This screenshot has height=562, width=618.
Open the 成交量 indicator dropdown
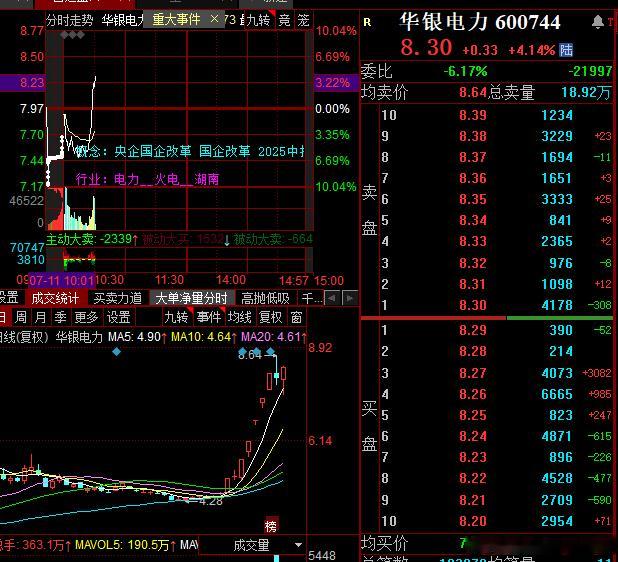pyautogui.click(x=298, y=545)
